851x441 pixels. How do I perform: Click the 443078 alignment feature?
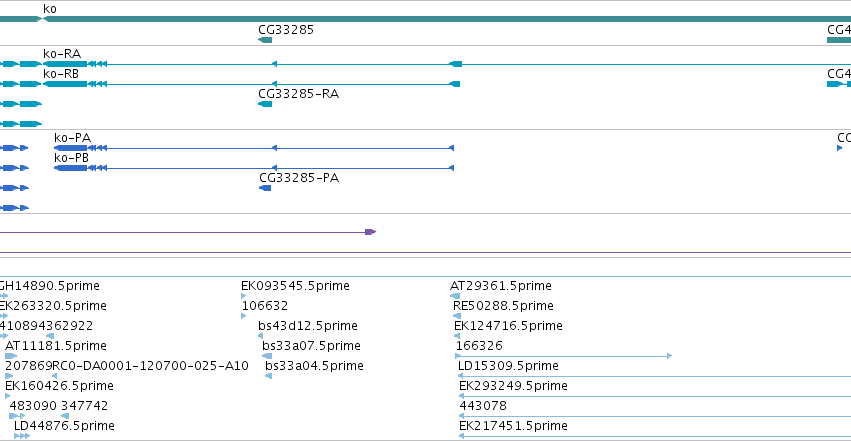655,416
